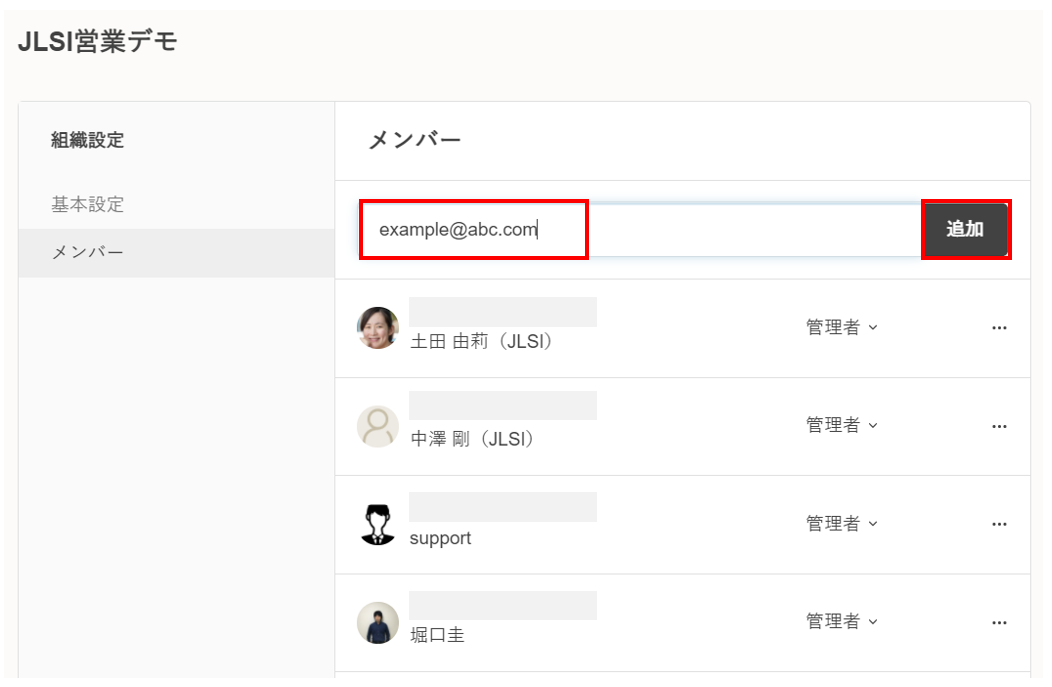The width and height of the screenshot is (1052, 687).
Task: Select the member name text support
Action: pos(440,538)
